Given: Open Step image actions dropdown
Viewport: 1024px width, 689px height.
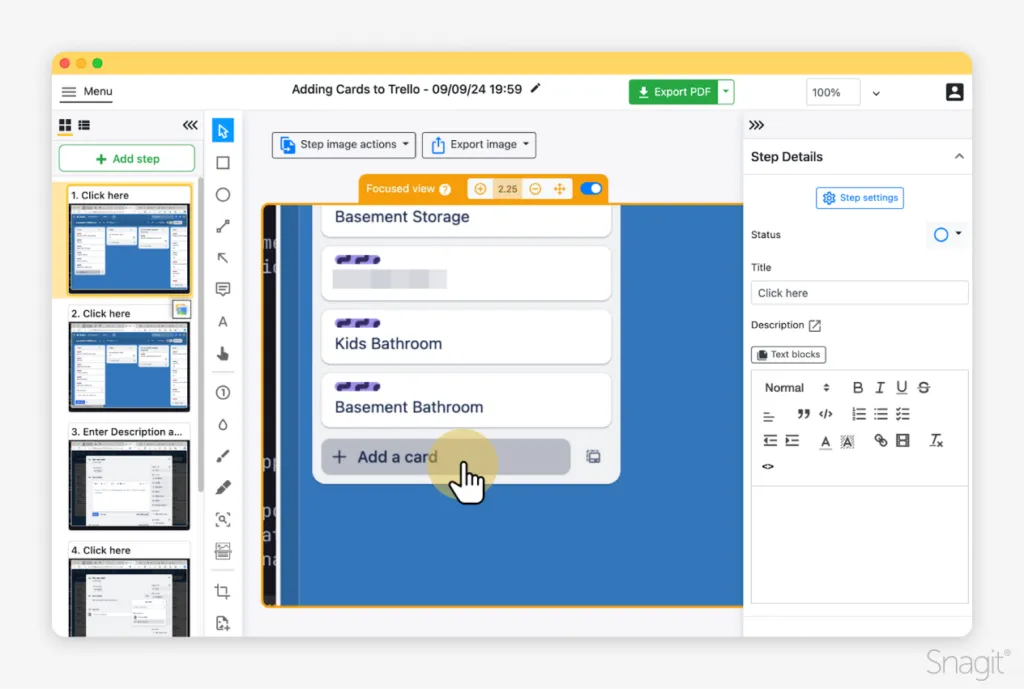Looking at the screenshot, I should pyautogui.click(x=344, y=144).
